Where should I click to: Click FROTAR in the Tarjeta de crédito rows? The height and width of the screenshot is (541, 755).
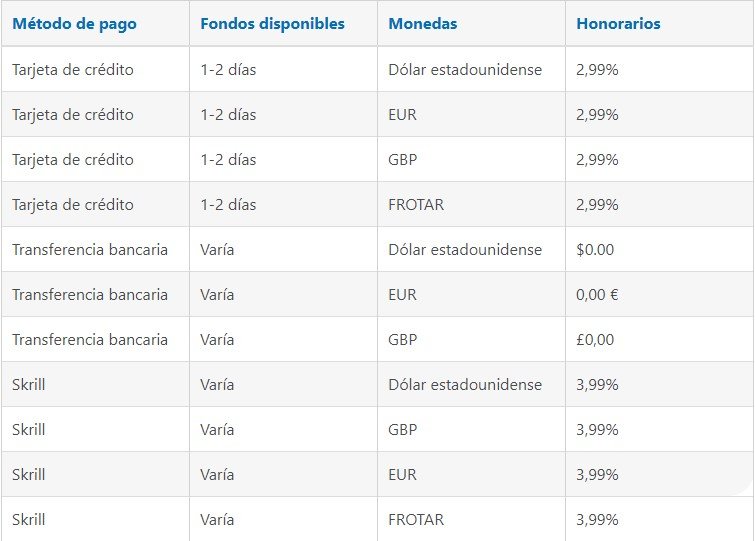pos(416,205)
